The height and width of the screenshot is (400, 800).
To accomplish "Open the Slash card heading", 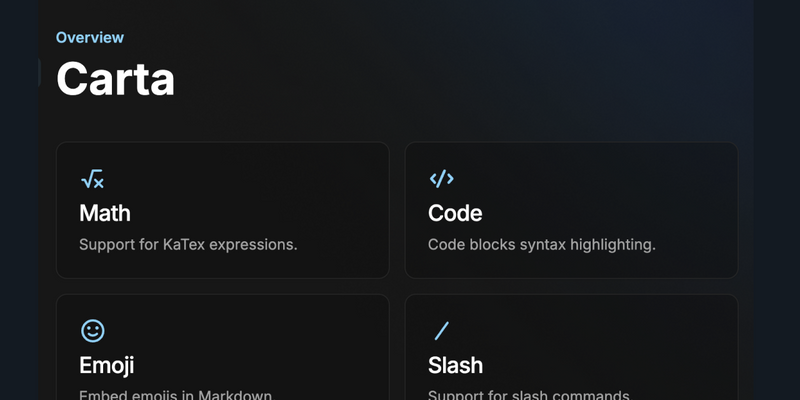I will coord(456,365).
